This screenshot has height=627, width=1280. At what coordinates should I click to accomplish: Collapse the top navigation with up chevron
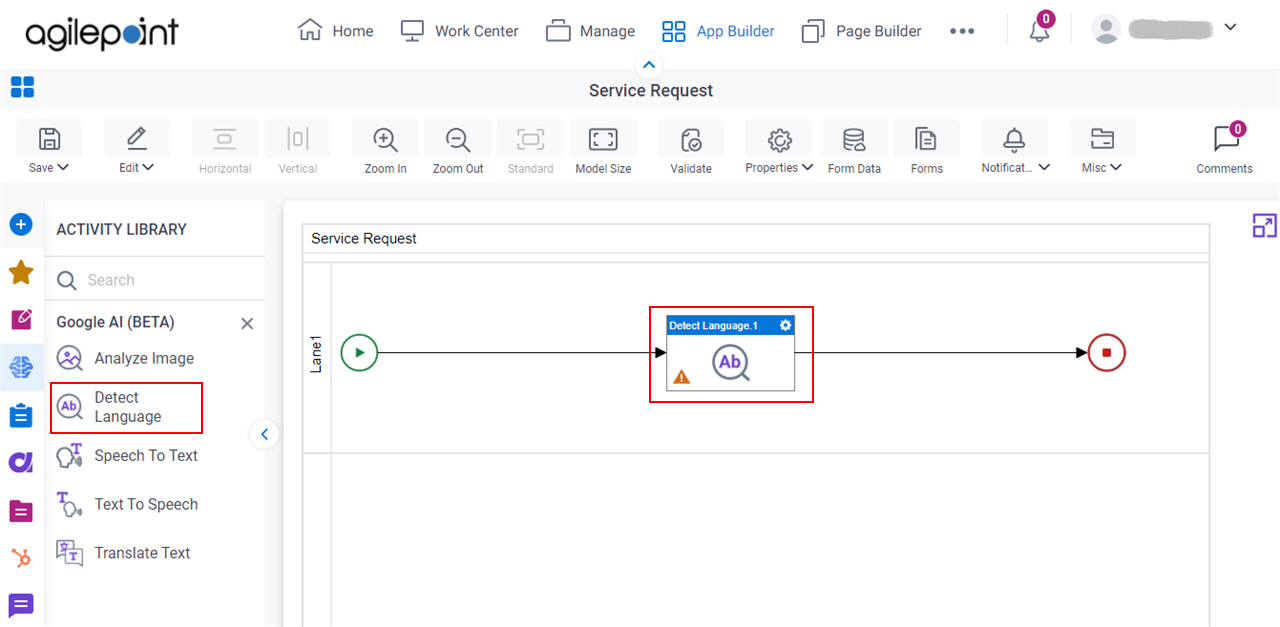(650, 65)
